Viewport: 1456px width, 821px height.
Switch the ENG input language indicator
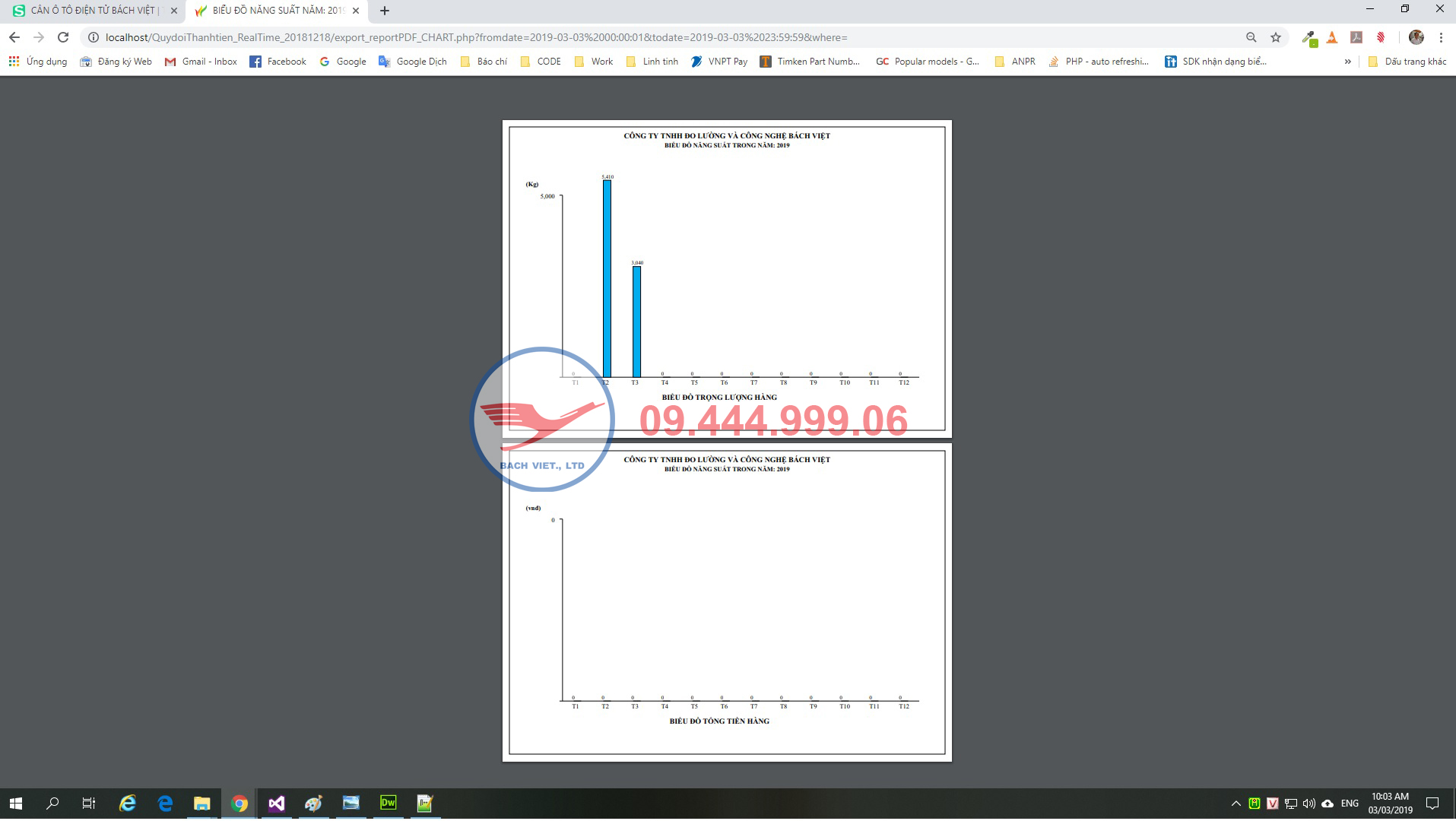[1350, 804]
